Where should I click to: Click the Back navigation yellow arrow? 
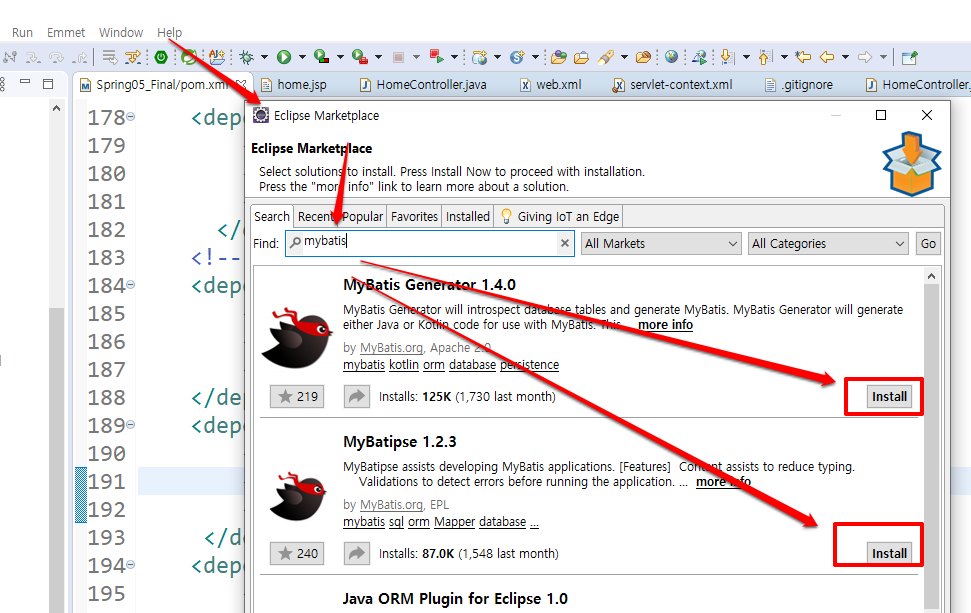tap(827, 58)
